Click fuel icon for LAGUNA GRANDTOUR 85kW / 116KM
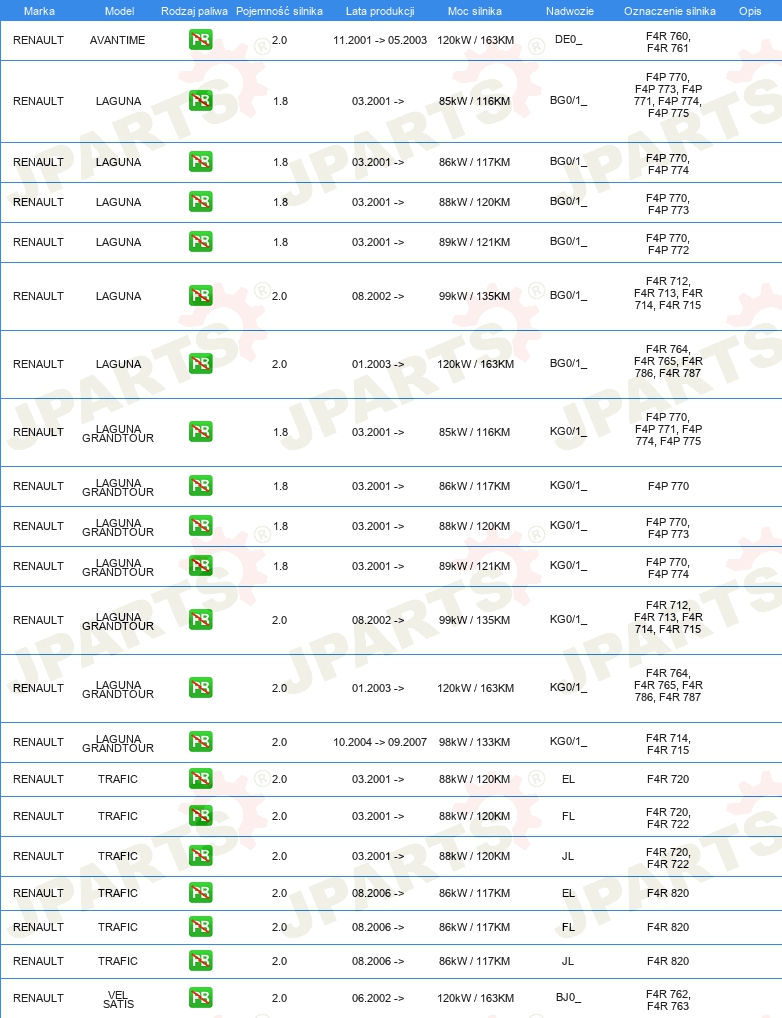The image size is (782, 1018). click(201, 432)
